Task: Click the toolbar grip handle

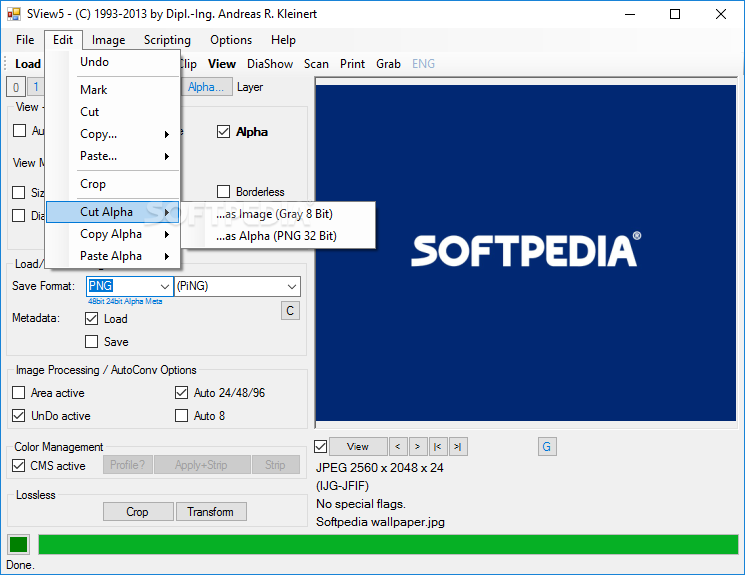Action: [x=5, y=64]
